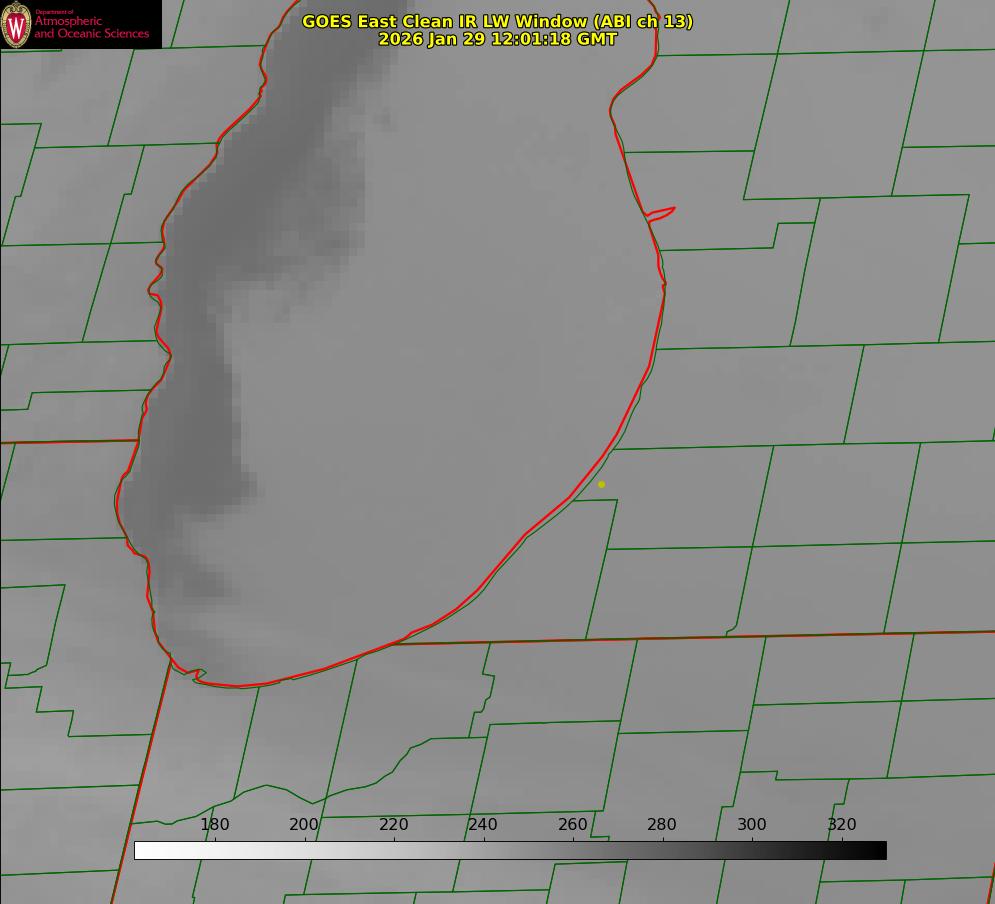The width and height of the screenshot is (995, 904).
Task: Click the '200' colorbar label
Action: click(304, 824)
